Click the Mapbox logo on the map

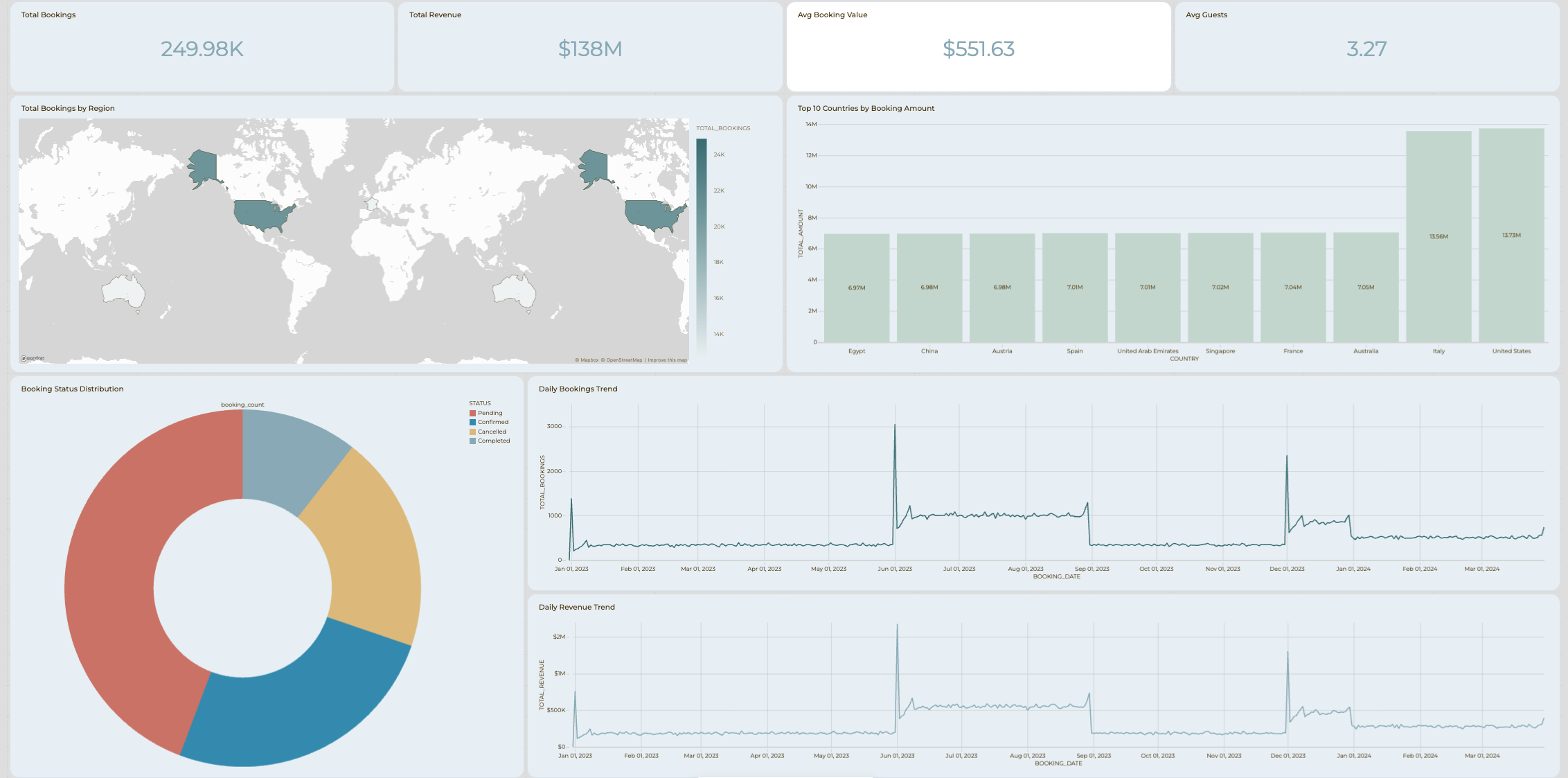click(x=33, y=358)
